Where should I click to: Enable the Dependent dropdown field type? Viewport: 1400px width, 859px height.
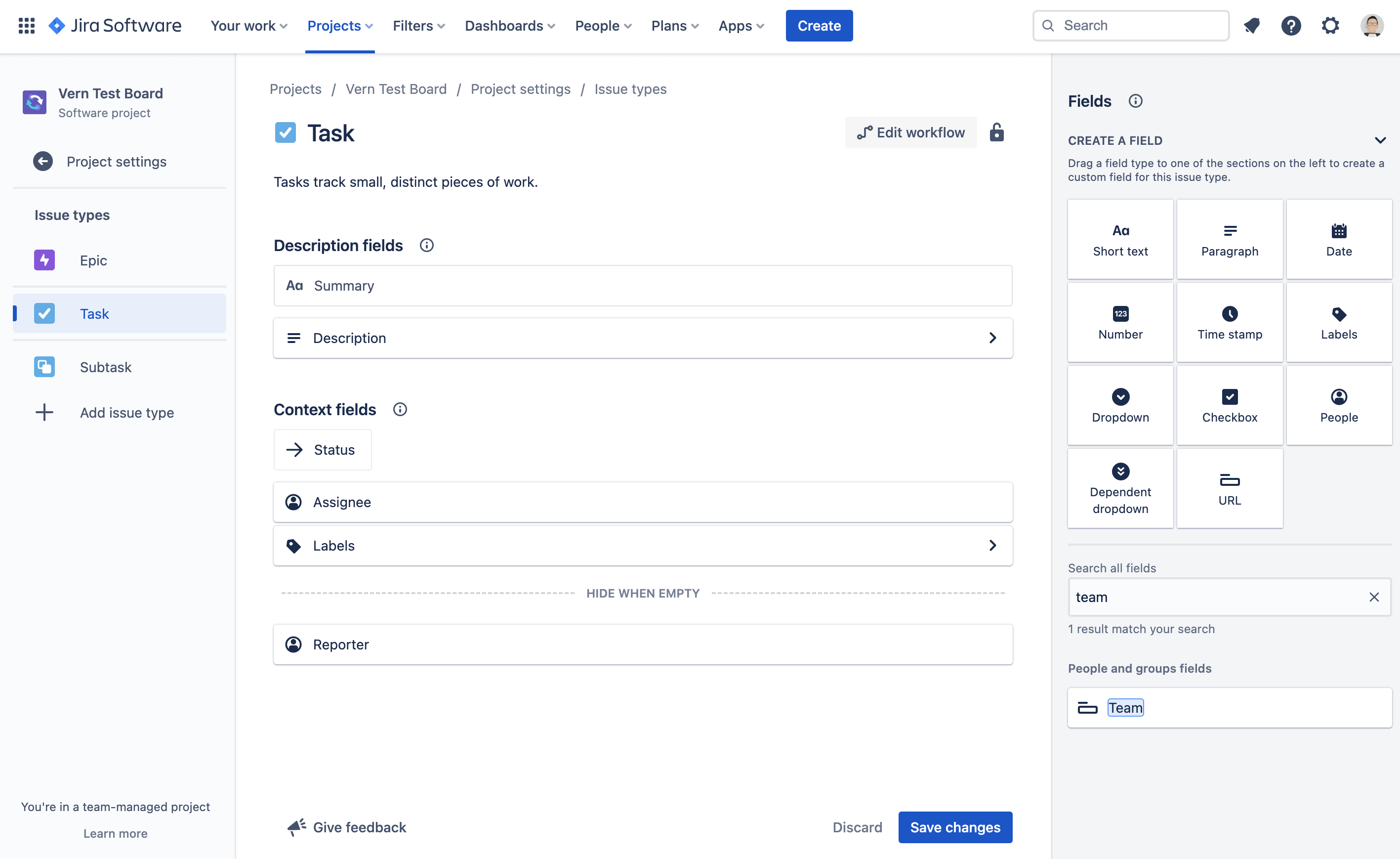click(x=1120, y=488)
